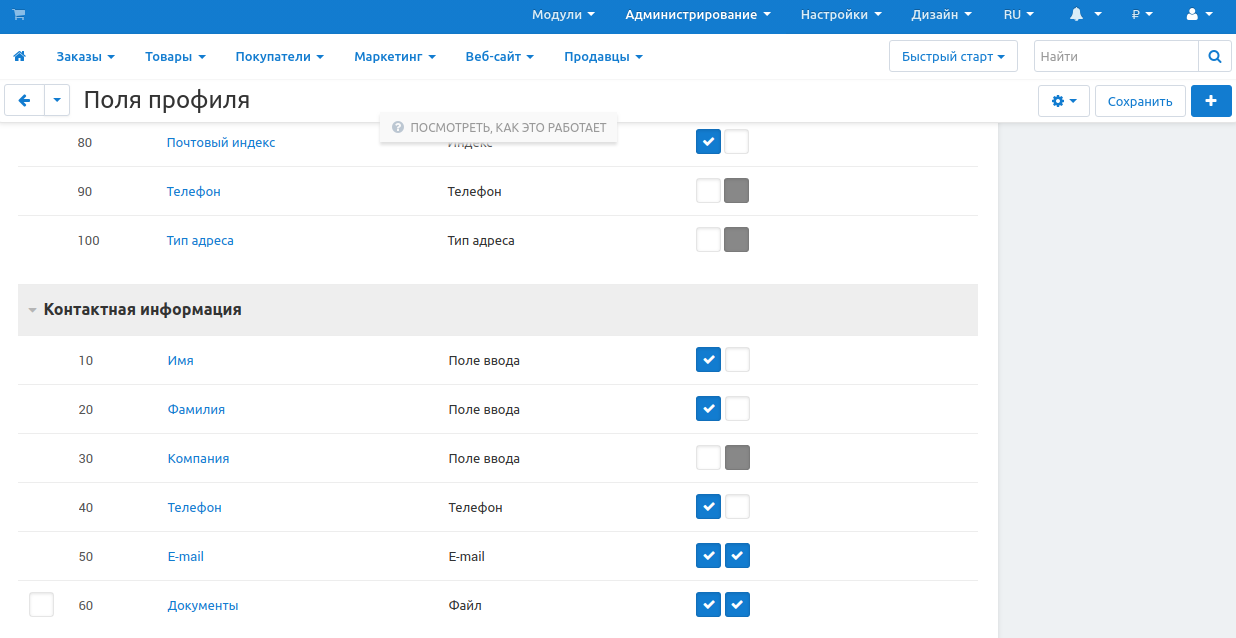Viewport: 1236px width, 638px height.
Task: Open the RU language dropdown
Action: coord(1018,15)
